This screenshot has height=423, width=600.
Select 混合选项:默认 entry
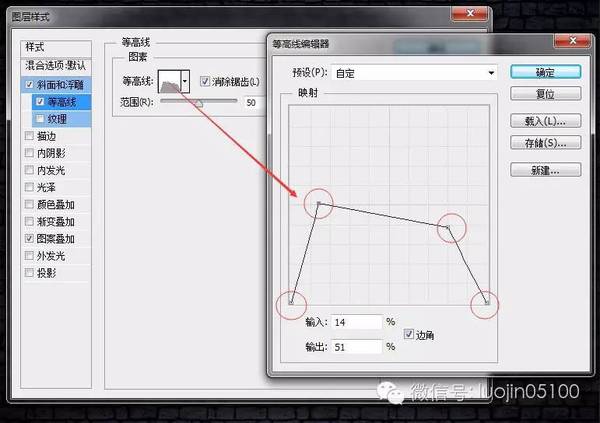pyautogui.click(x=56, y=66)
